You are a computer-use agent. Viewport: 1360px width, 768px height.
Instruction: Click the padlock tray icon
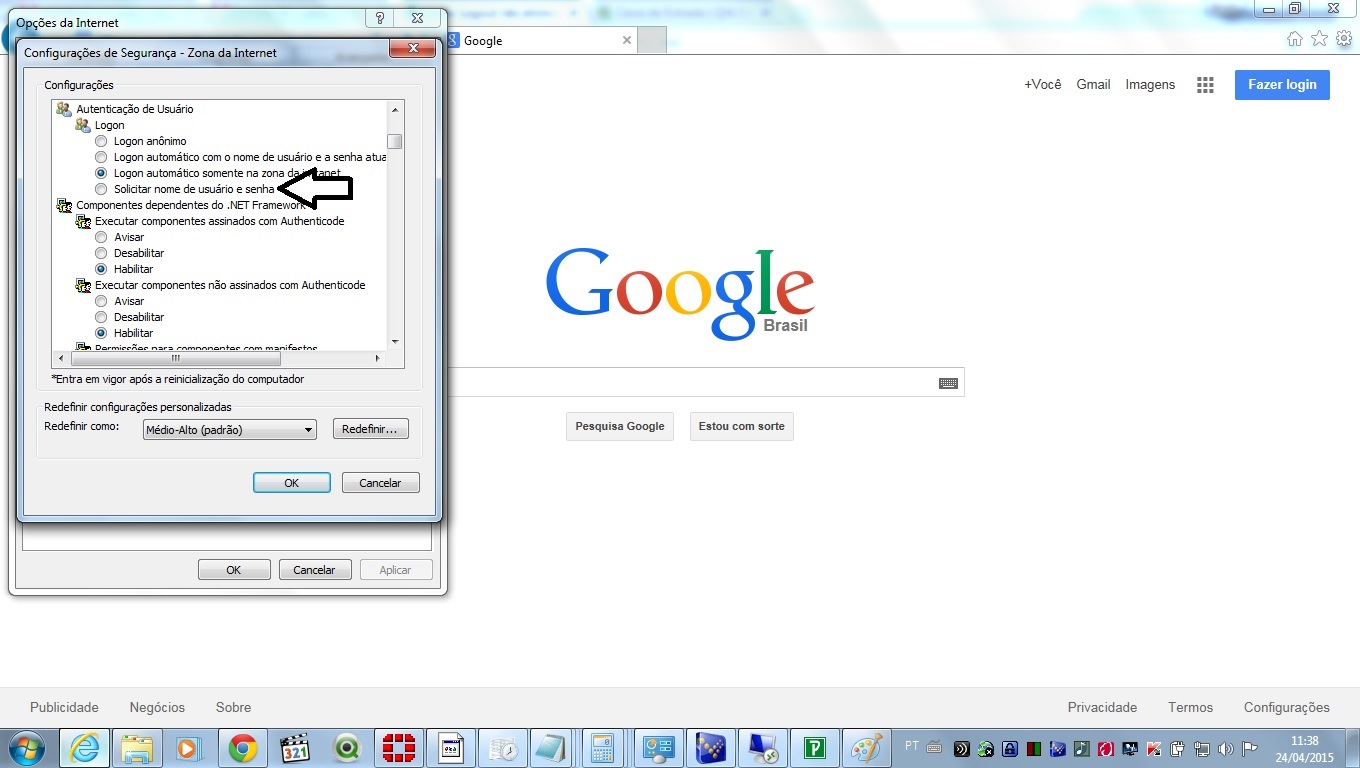tap(1010, 748)
